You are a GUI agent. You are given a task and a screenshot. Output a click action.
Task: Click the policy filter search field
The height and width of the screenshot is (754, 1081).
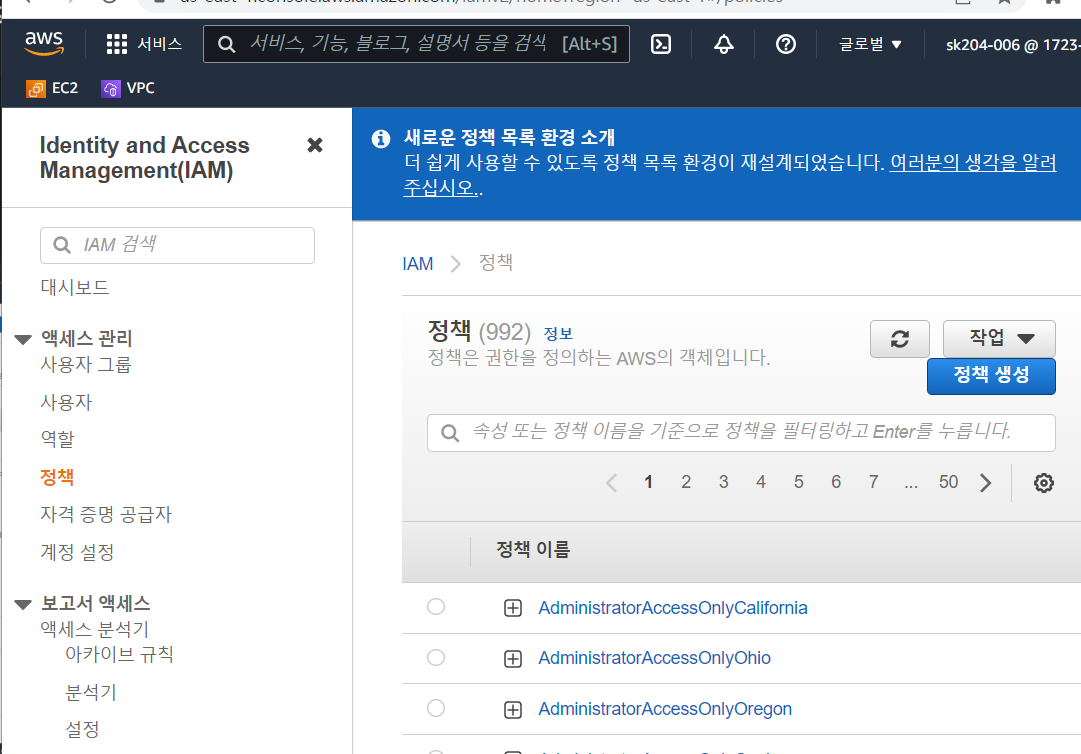click(x=741, y=433)
